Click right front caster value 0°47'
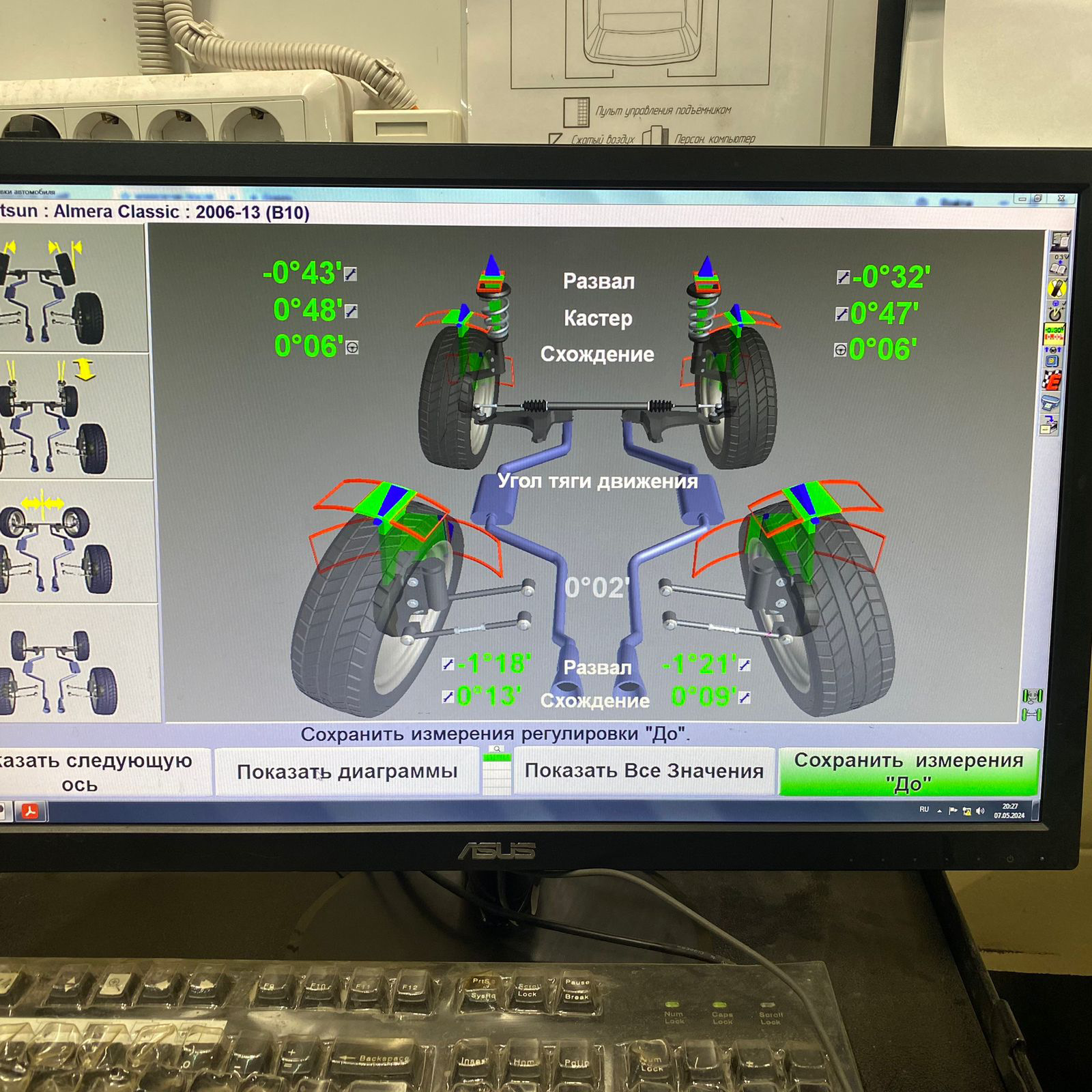 [884, 314]
